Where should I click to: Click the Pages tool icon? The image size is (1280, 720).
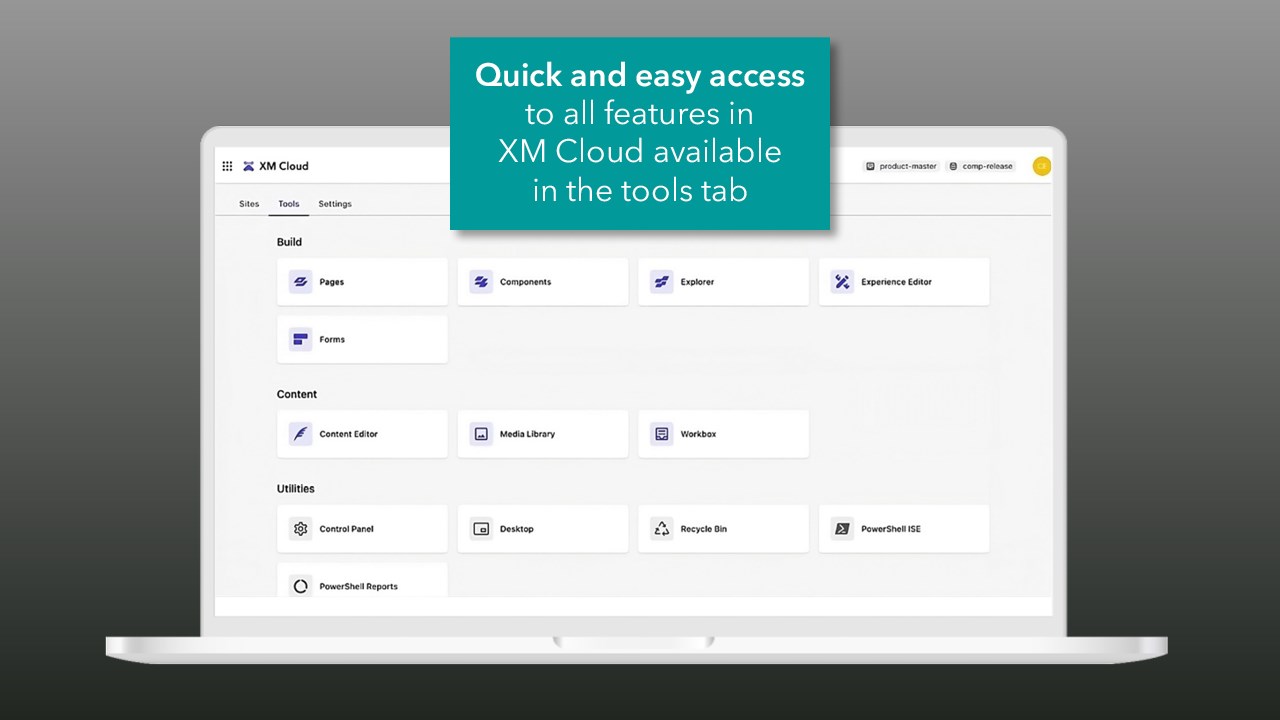tap(301, 282)
